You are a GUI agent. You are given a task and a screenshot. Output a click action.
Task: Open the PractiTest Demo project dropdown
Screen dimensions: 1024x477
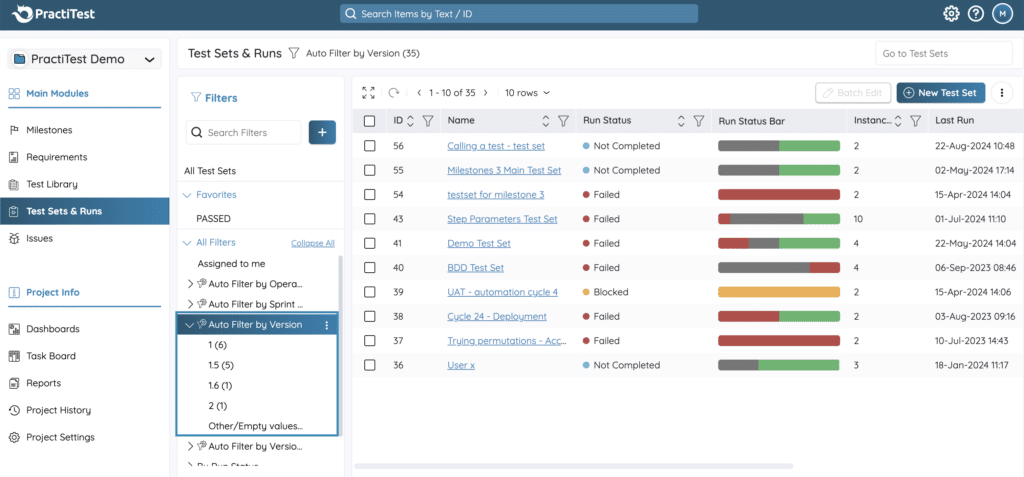[x=84, y=59]
